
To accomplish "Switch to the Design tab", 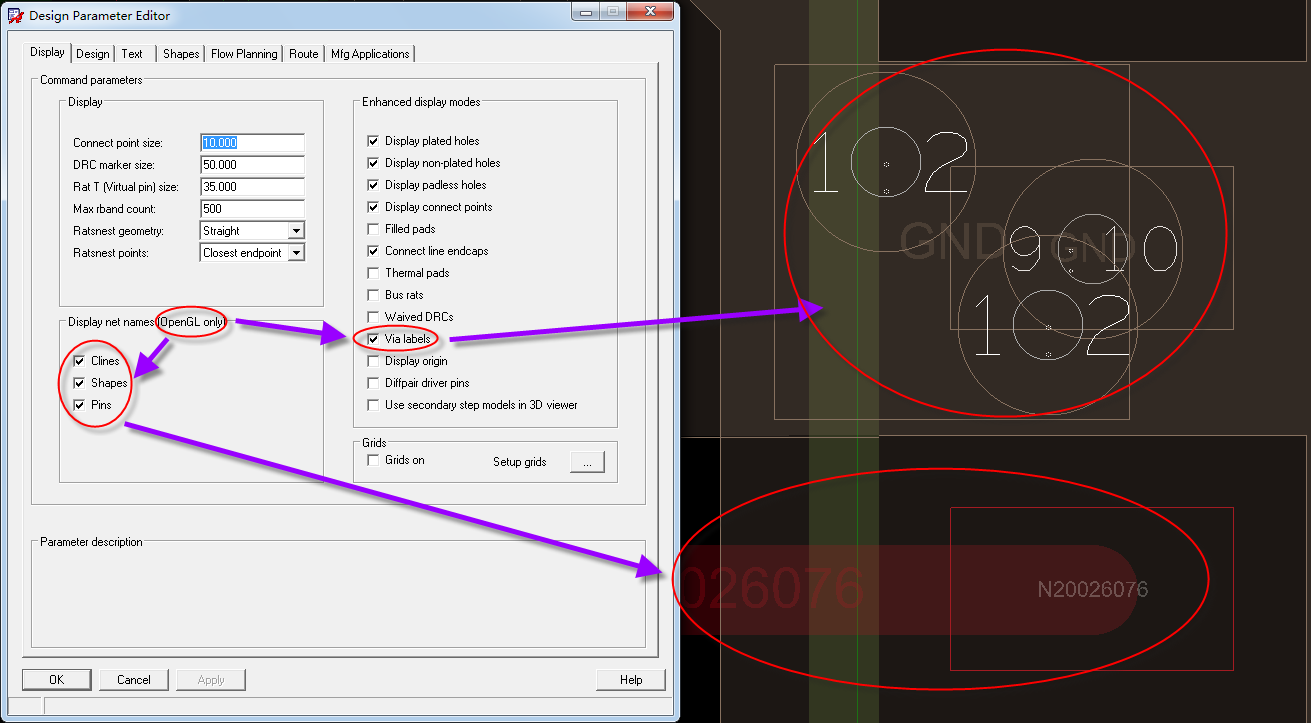I will 93,54.
